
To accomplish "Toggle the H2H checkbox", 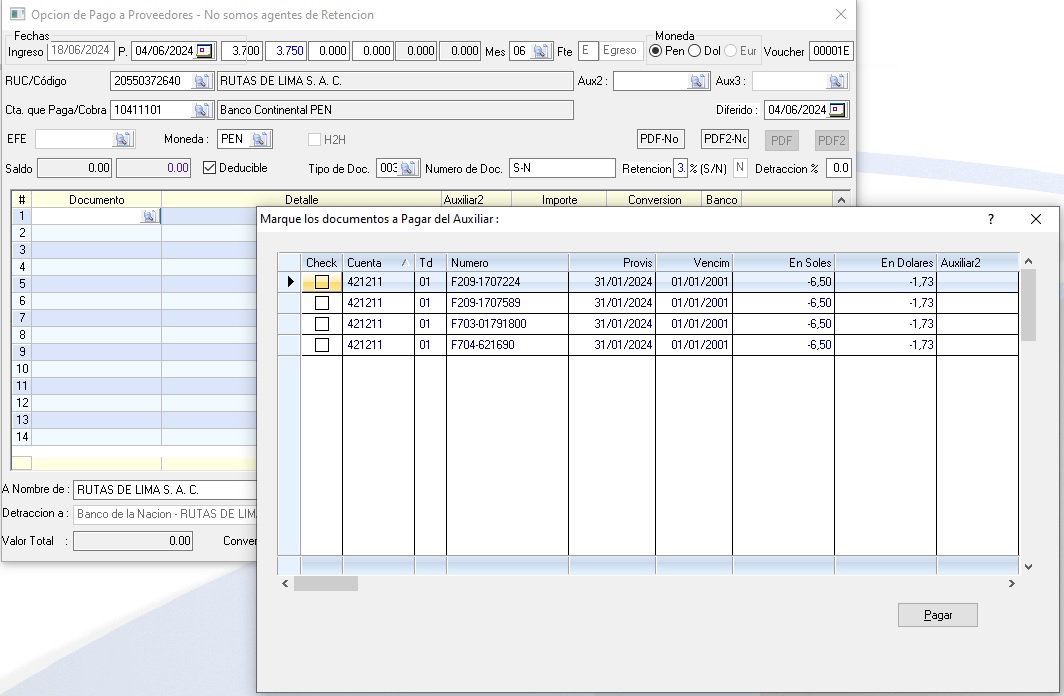I will pos(314,139).
